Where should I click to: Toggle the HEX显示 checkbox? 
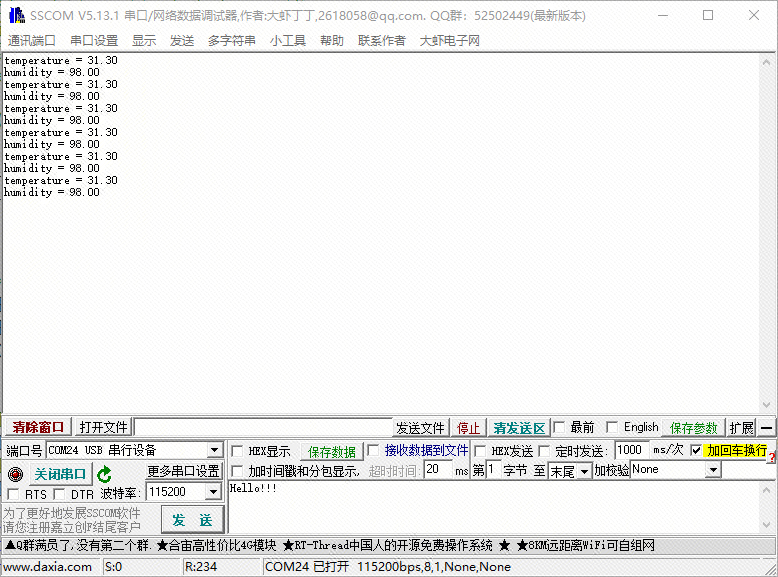(x=237, y=451)
